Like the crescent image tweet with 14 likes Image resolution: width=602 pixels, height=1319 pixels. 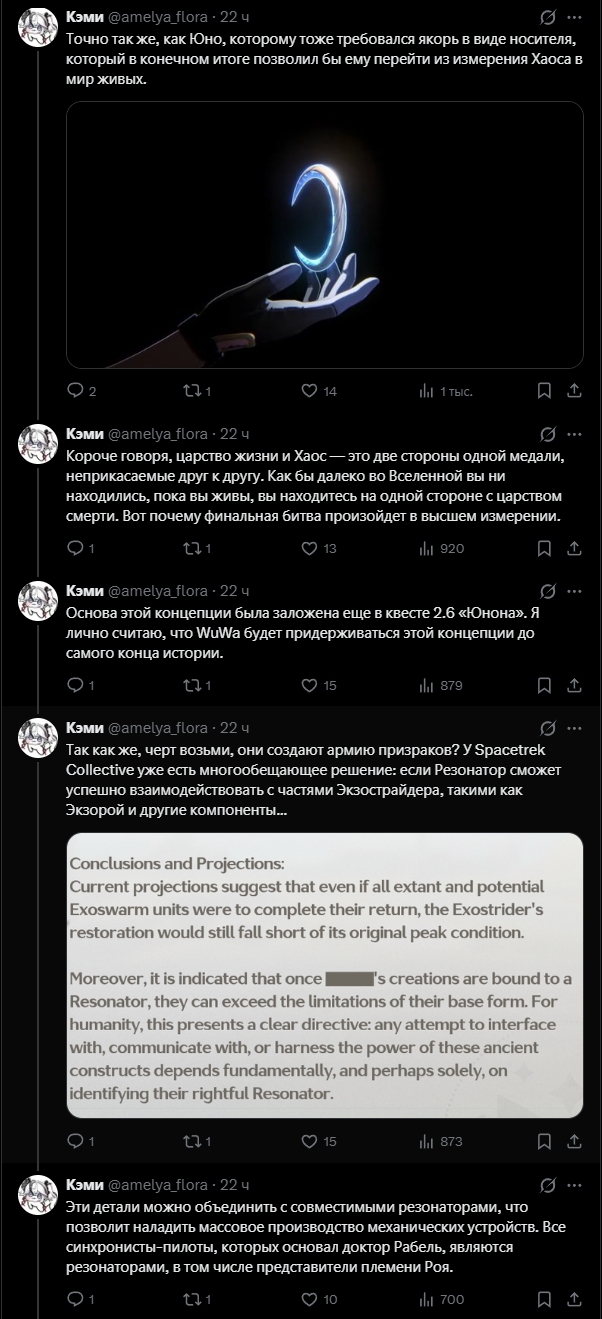(x=310, y=391)
